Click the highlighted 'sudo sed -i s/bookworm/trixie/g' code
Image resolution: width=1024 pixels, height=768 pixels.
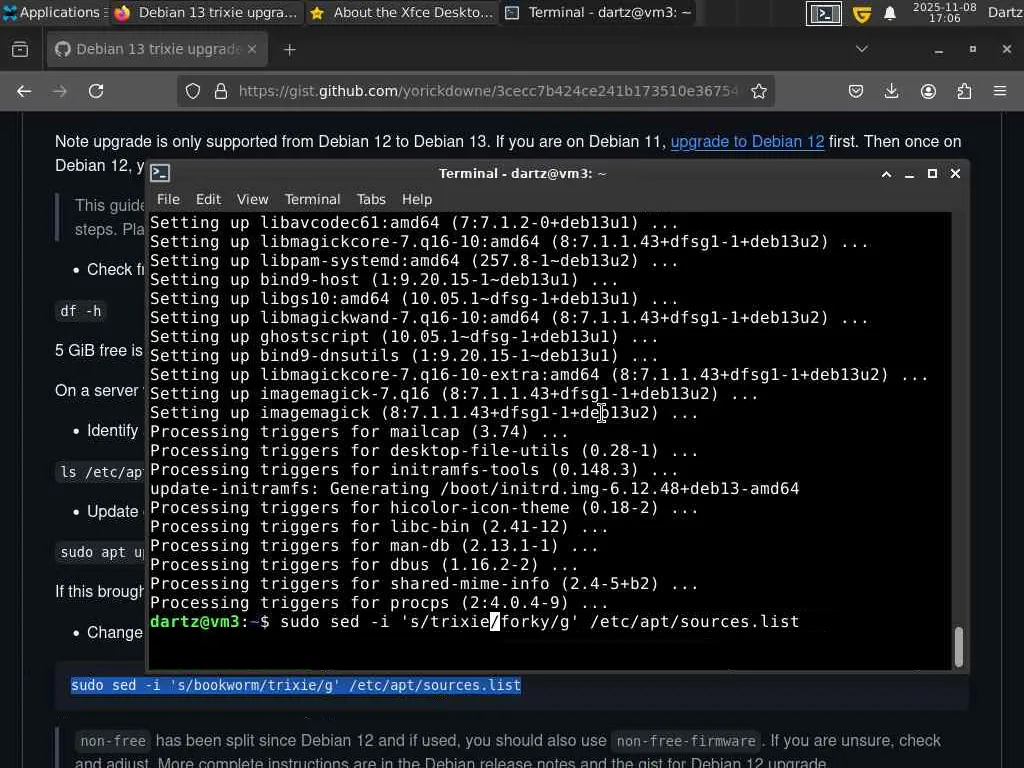[x=296, y=685]
